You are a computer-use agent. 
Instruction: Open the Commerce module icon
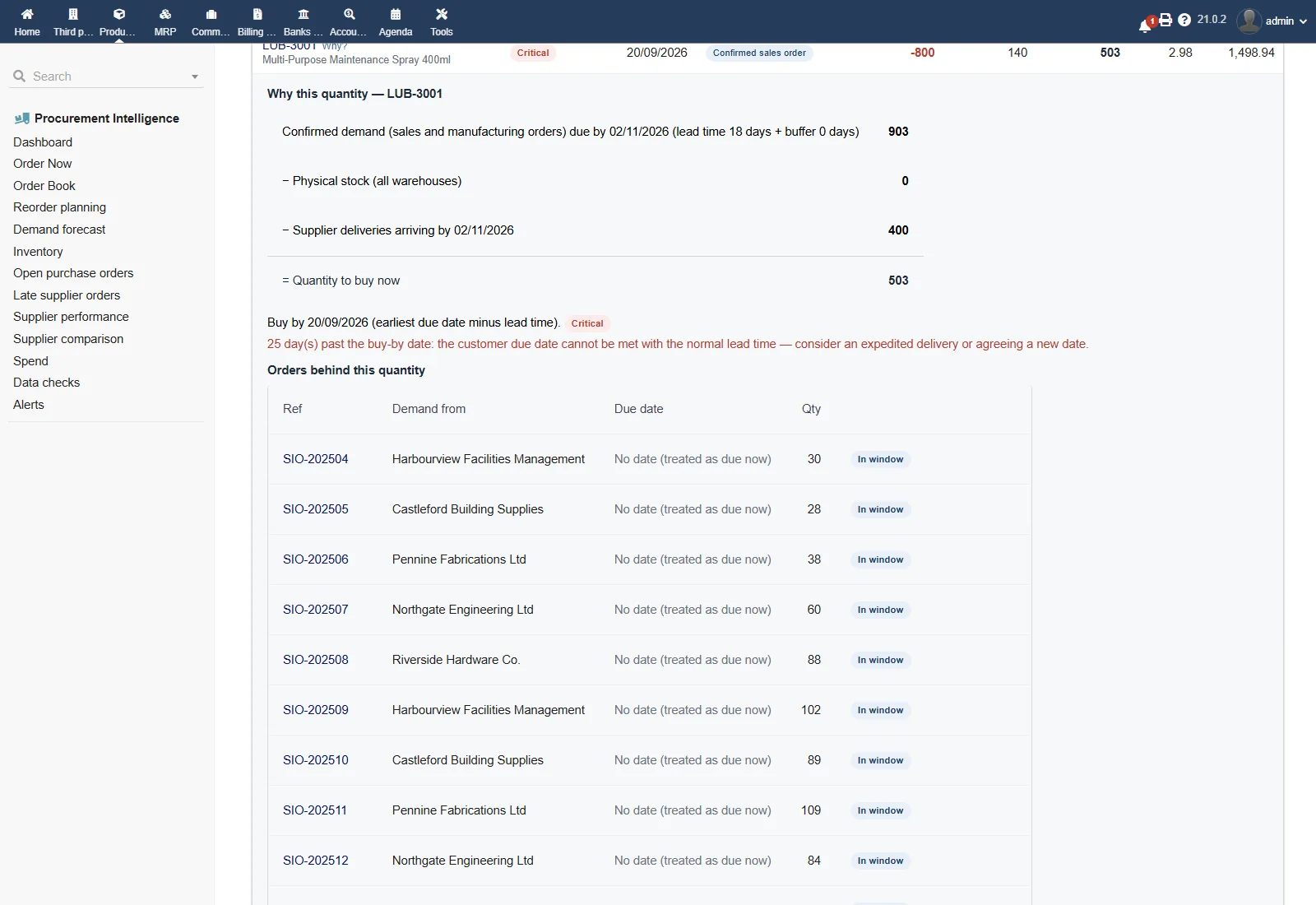[x=211, y=14]
